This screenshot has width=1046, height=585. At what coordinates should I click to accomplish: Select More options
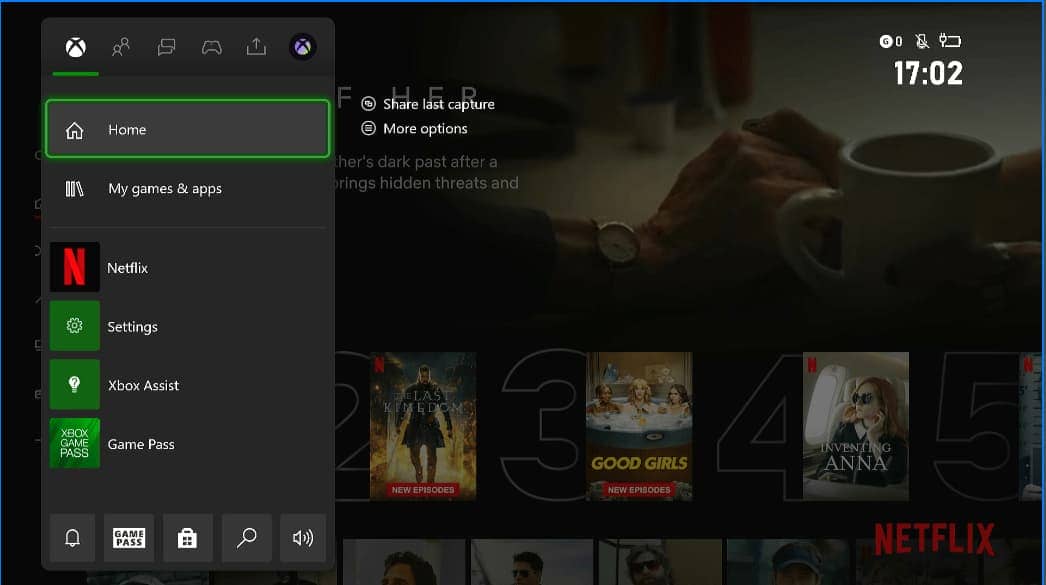pos(414,129)
